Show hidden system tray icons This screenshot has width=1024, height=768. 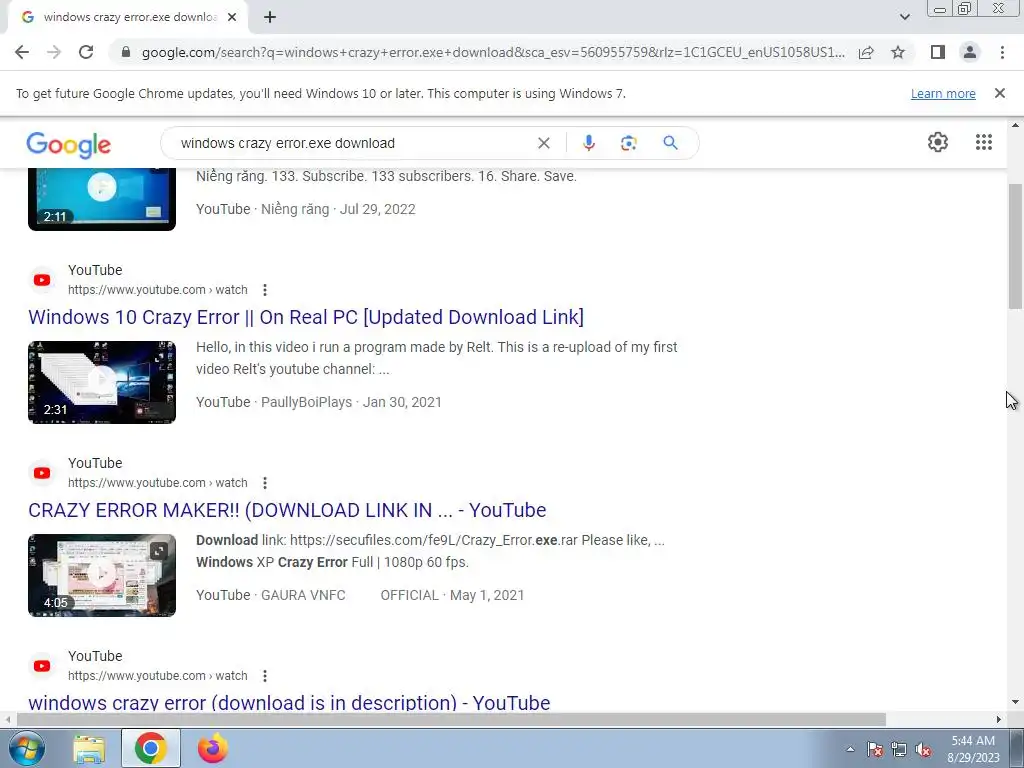[x=850, y=749]
